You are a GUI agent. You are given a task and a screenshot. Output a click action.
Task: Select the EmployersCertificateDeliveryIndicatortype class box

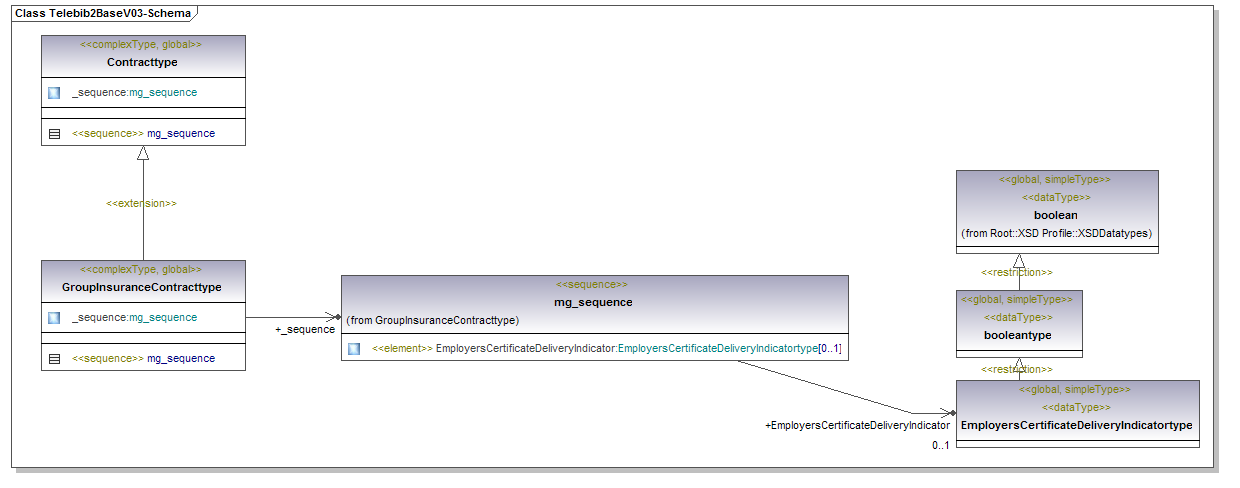coord(1076,425)
